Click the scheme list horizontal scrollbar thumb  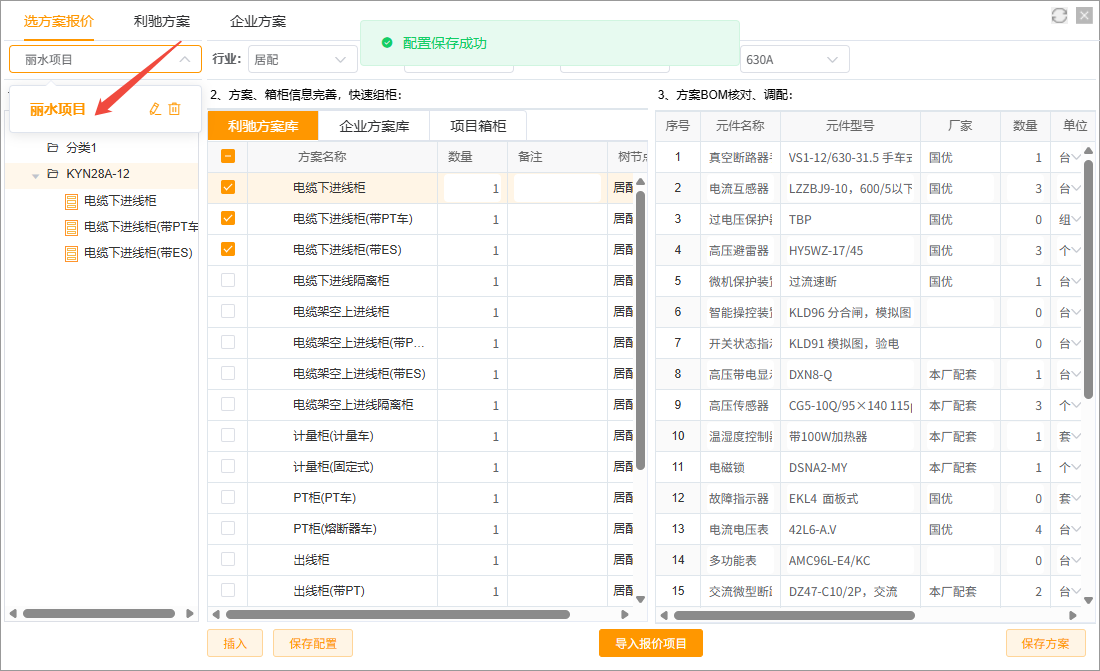[x=398, y=615]
